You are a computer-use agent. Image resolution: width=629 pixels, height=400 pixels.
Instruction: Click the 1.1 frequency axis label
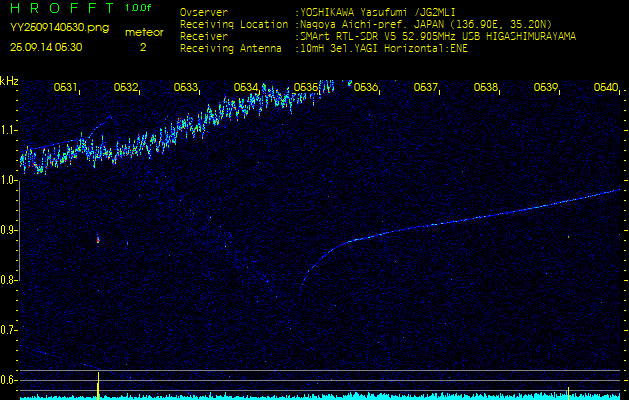pos(9,130)
